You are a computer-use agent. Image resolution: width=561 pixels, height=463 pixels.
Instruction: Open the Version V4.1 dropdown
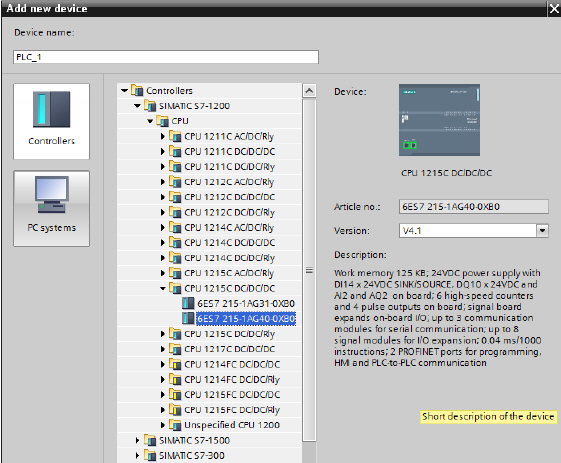(542, 231)
